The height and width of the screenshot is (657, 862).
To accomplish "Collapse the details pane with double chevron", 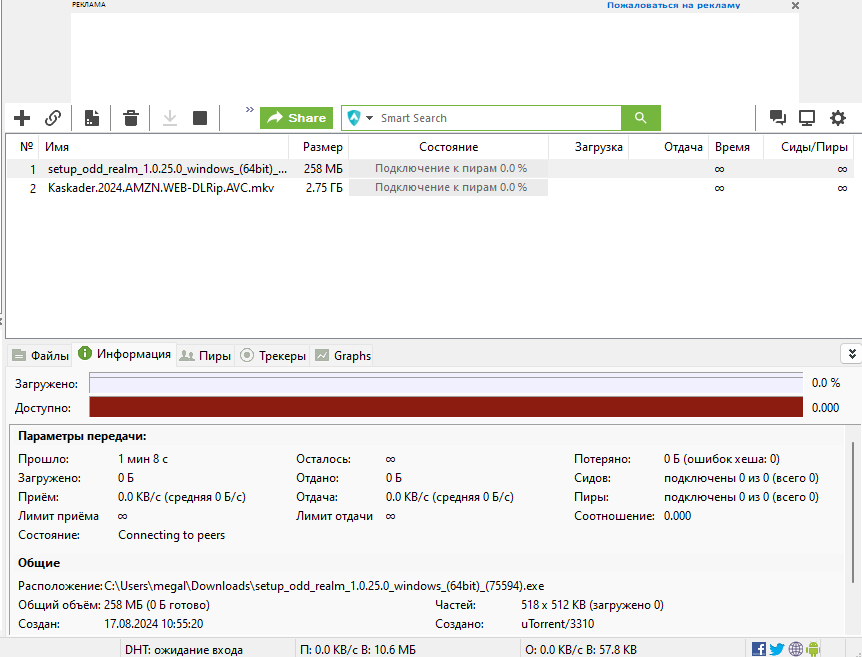I will click(852, 354).
